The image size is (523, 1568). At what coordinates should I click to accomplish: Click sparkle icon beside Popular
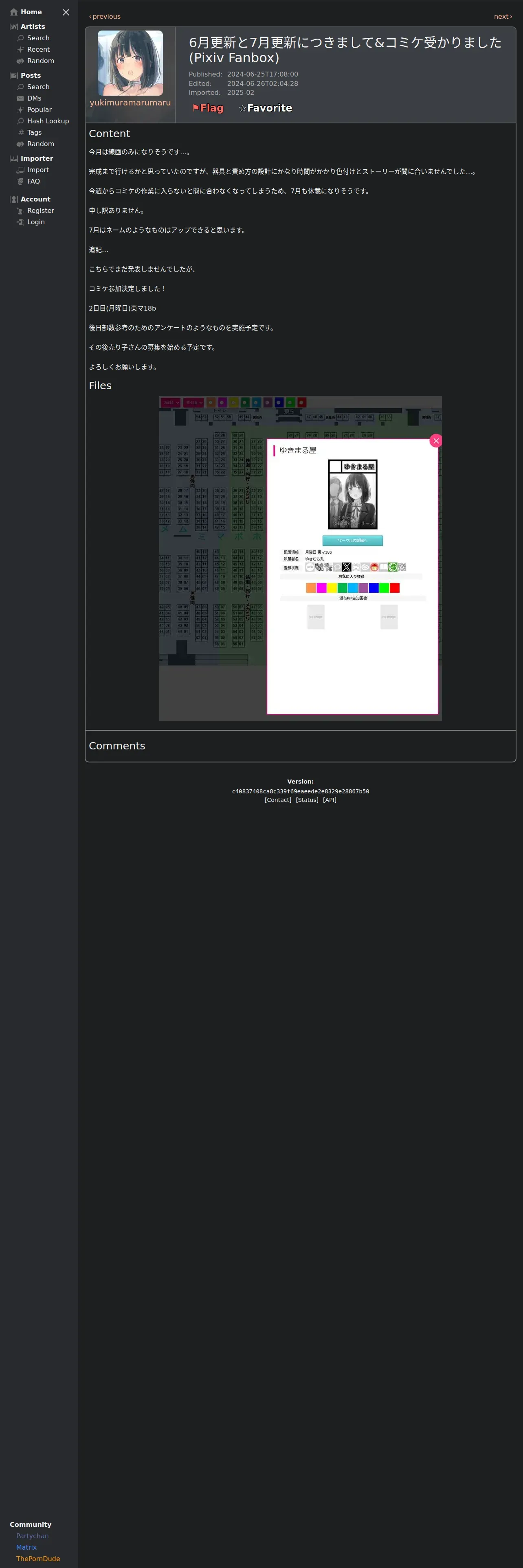tap(20, 109)
